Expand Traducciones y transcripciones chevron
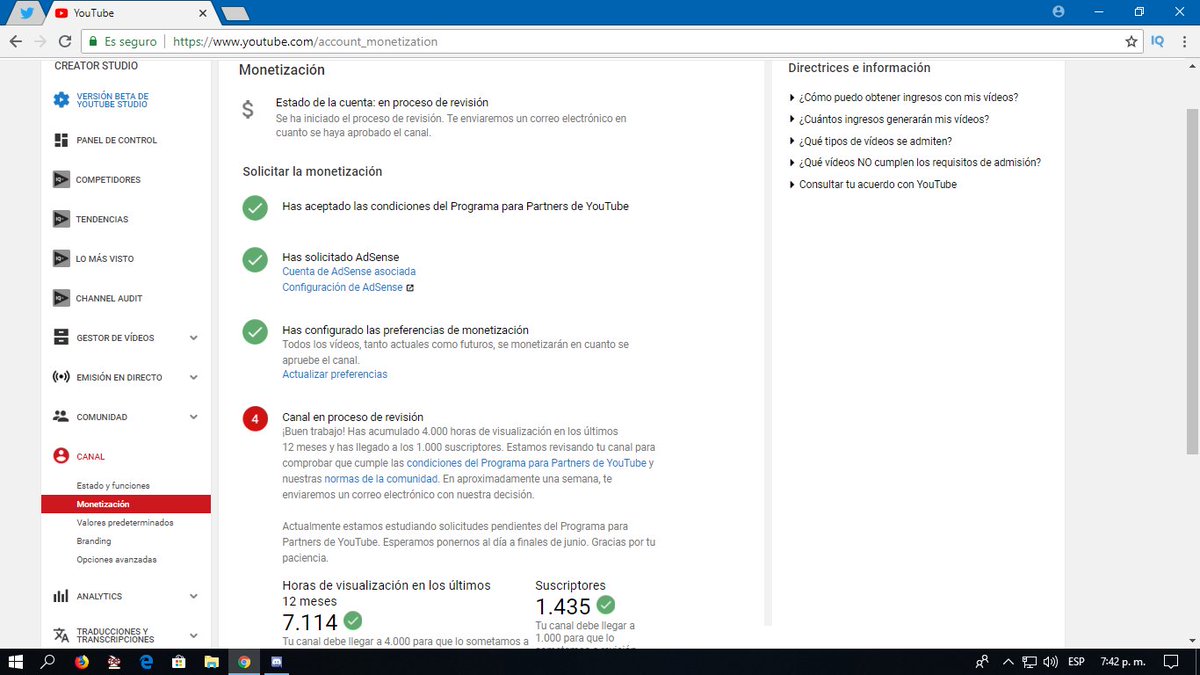This screenshot has height=675, width=1200. point(194,636)
